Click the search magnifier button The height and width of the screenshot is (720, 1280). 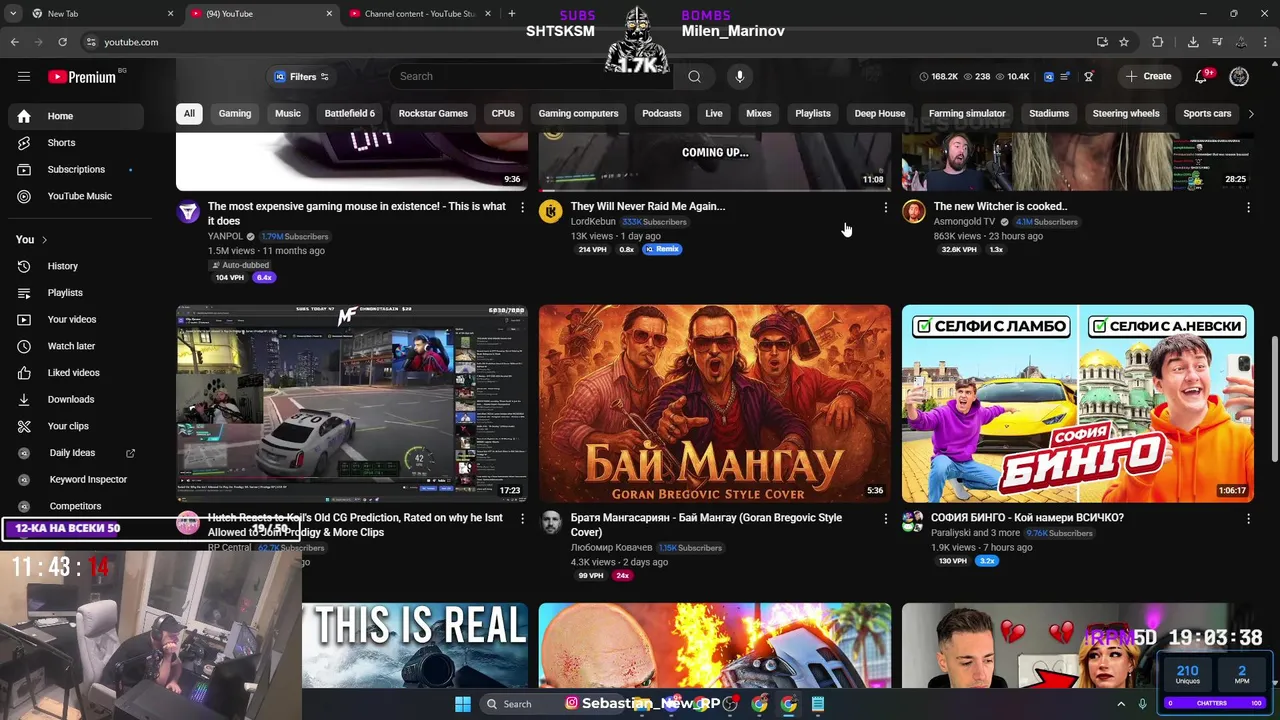694,76
